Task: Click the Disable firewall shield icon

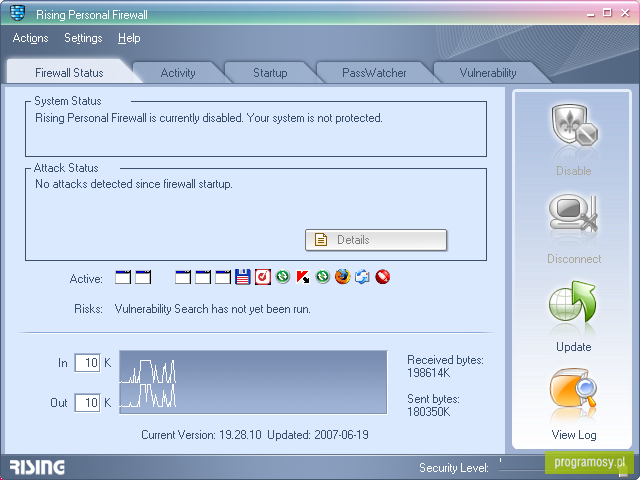Action: pos(574,127)
